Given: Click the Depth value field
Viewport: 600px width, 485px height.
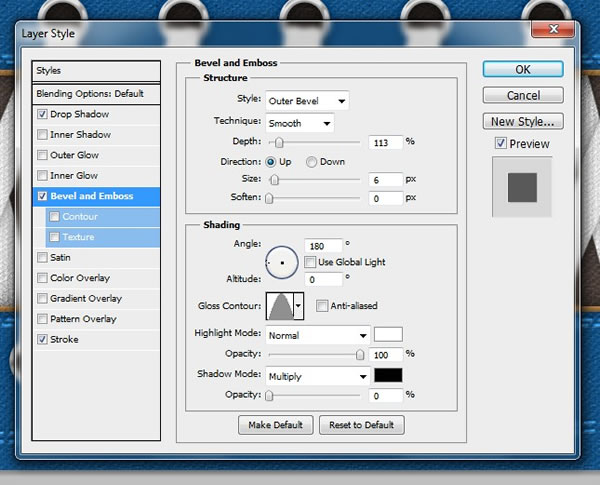Looking at the screenshot, I should 386,143.
